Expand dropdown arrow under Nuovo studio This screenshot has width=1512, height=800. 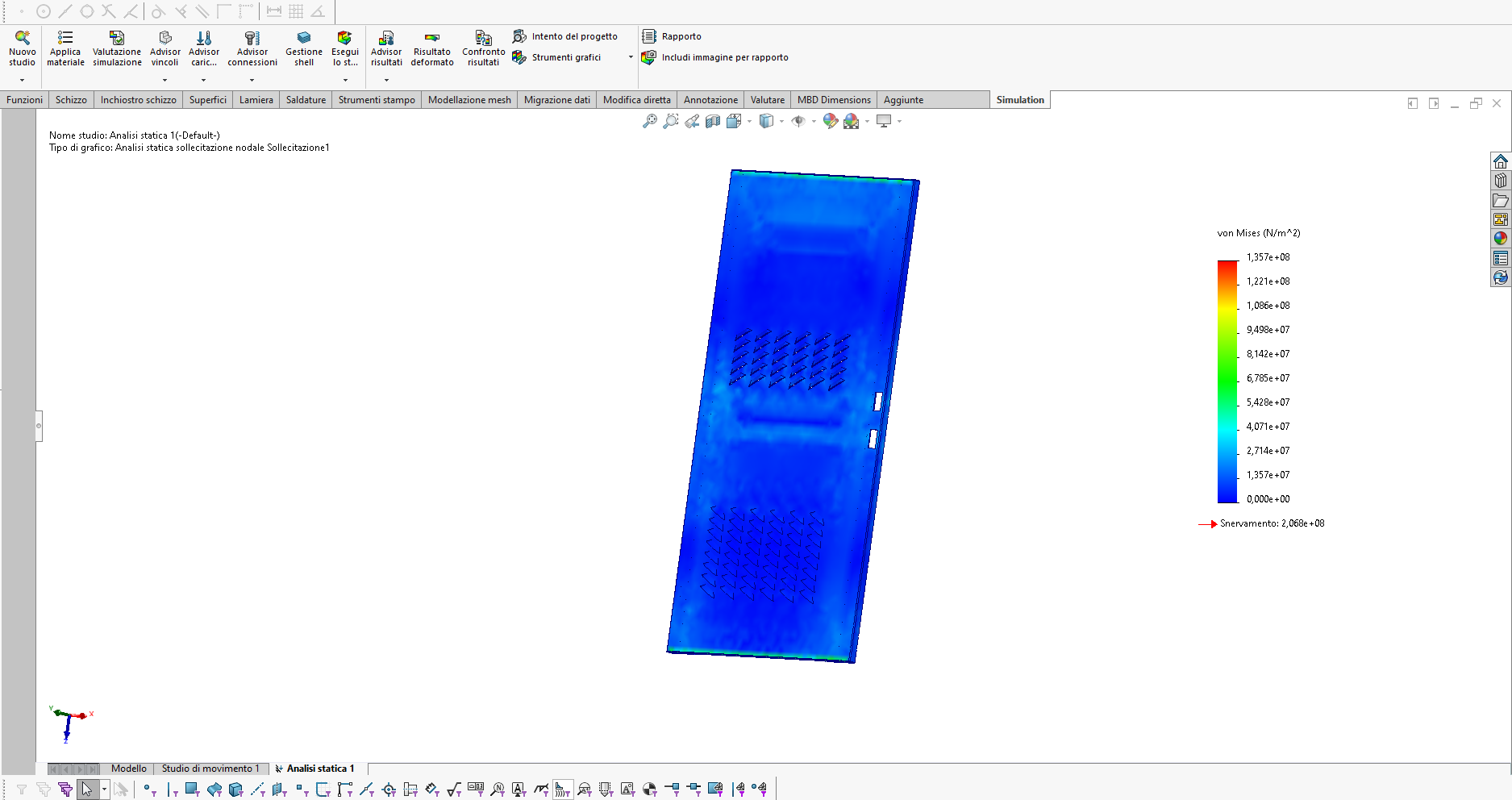(x=22, y=80)
